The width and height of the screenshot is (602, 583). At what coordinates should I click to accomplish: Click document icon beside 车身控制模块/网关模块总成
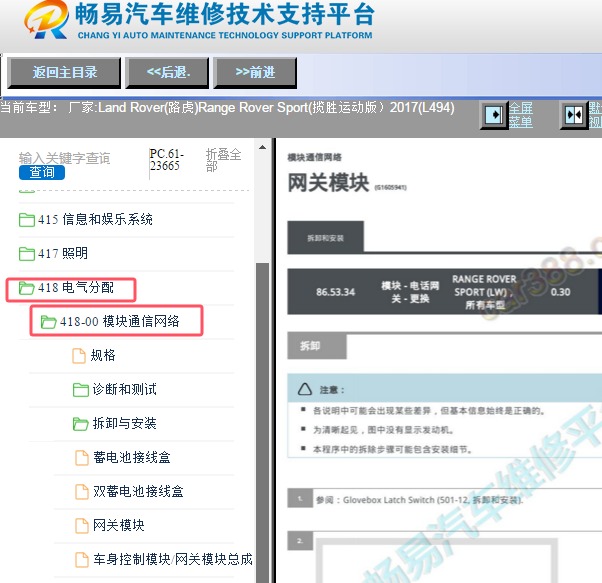click(x=81, y=560)
